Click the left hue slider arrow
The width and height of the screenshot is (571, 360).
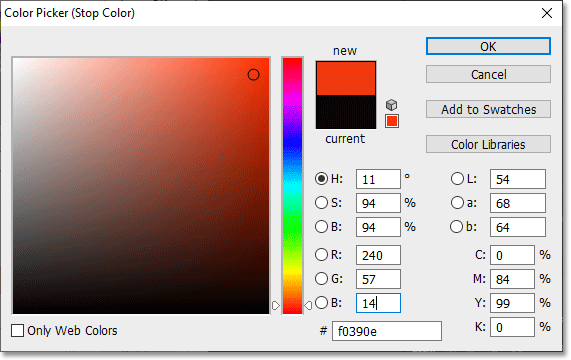[276, 305]
